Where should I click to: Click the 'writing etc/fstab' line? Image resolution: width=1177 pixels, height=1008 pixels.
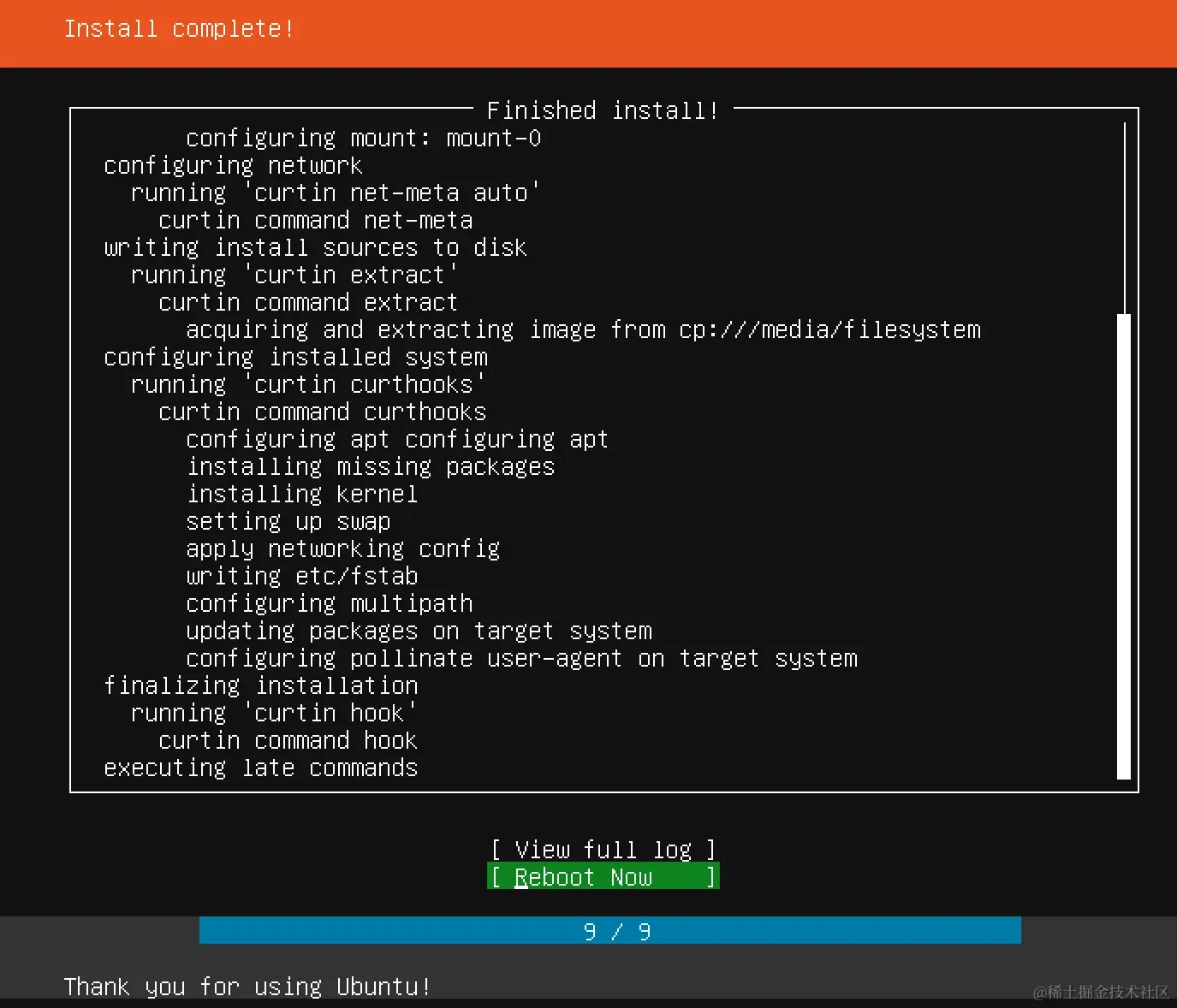coord(302,576)
